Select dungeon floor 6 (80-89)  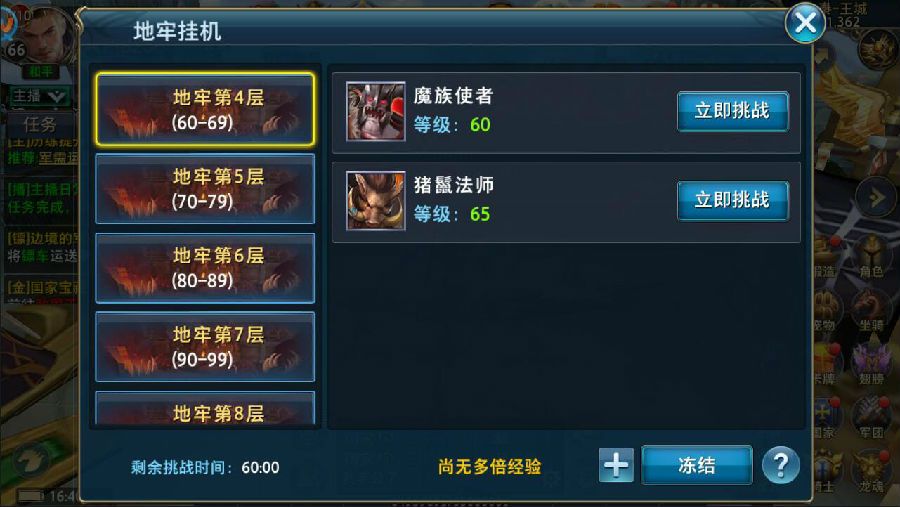205,268
